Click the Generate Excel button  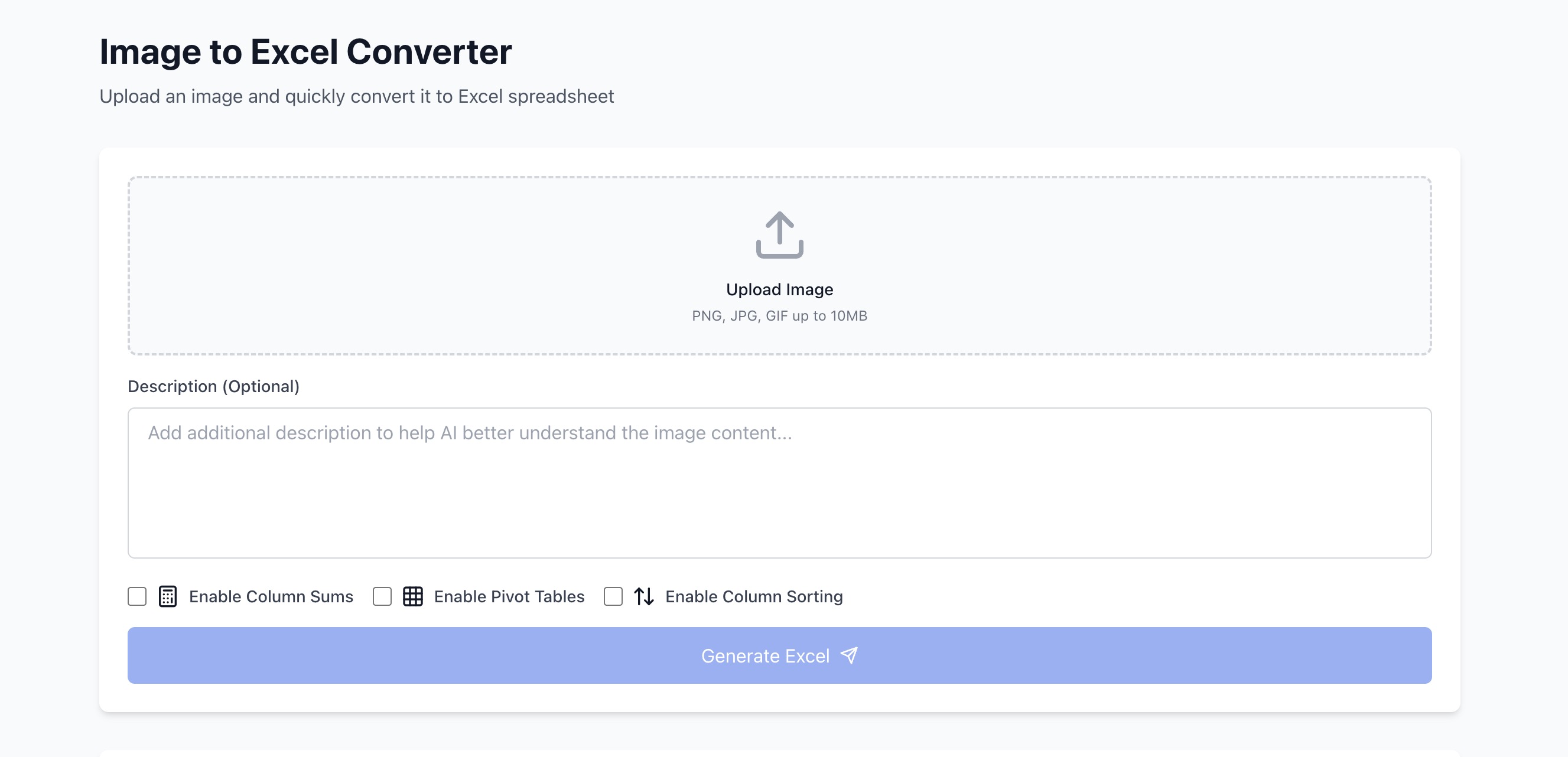tap(779, 655)
